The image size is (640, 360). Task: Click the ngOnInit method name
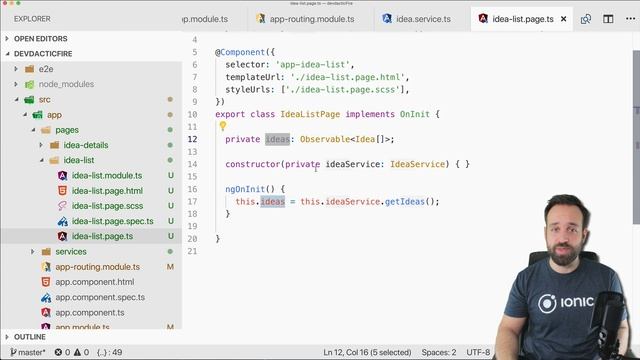(245, 189)
